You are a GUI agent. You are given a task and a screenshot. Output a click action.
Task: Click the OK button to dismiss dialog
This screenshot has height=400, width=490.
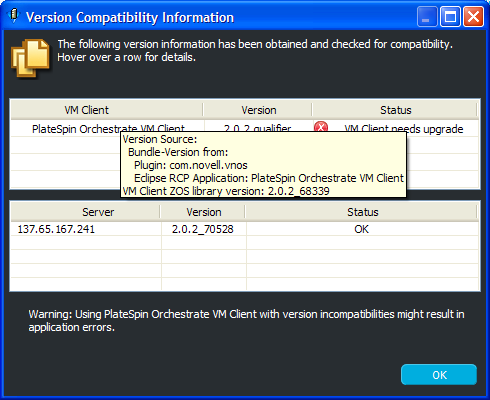point(439,375)
